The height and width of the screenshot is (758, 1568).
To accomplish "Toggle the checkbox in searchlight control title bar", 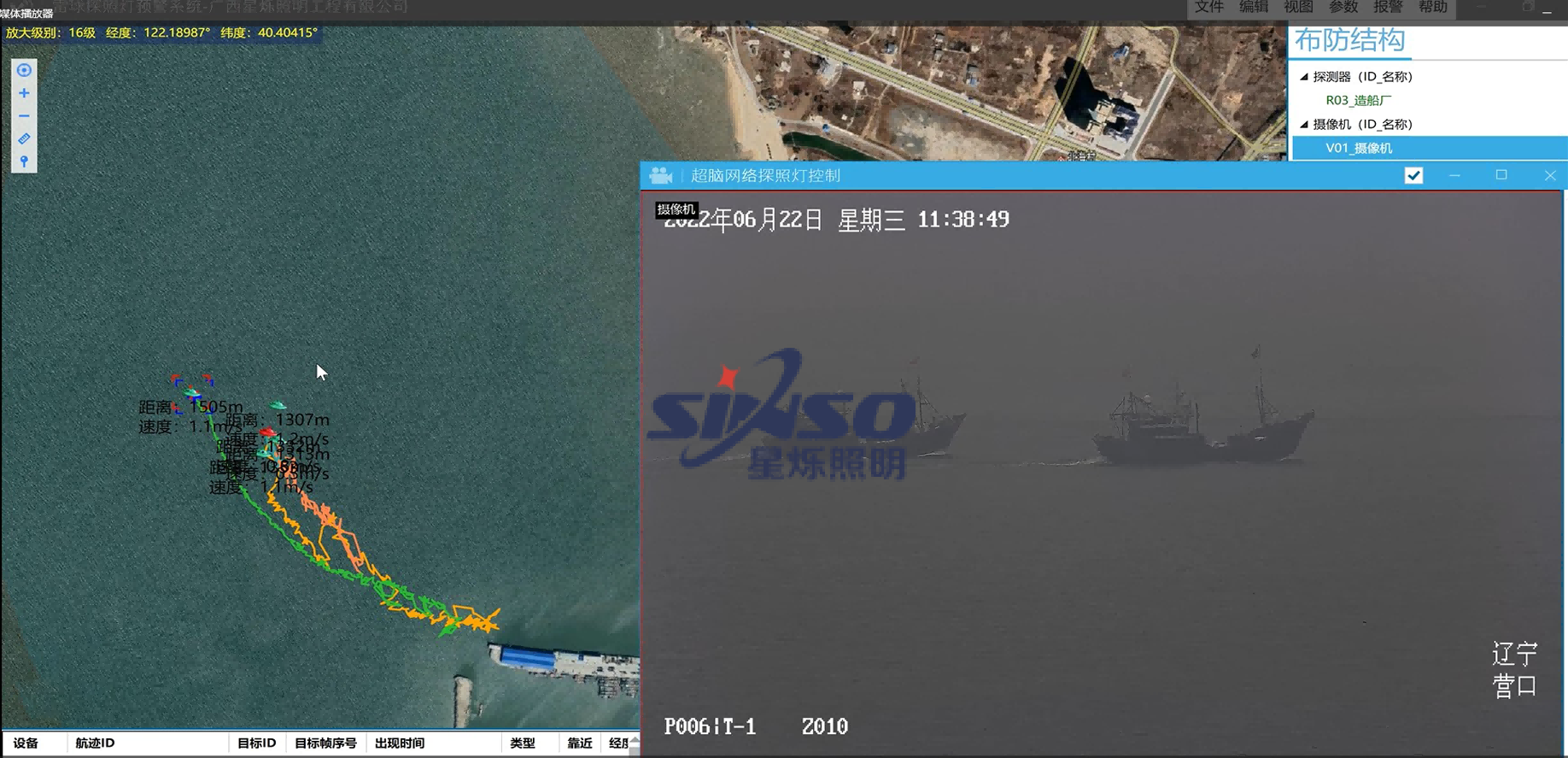I will [1413, 175].
